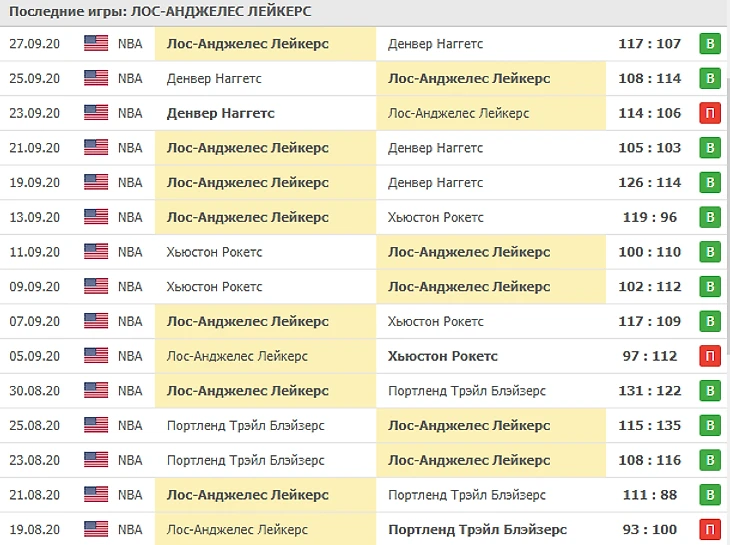Open Портленд Трэйл Блэйзерс in the 25.08.20 row
The image size is (730, 545).
(x=245, y=425)
